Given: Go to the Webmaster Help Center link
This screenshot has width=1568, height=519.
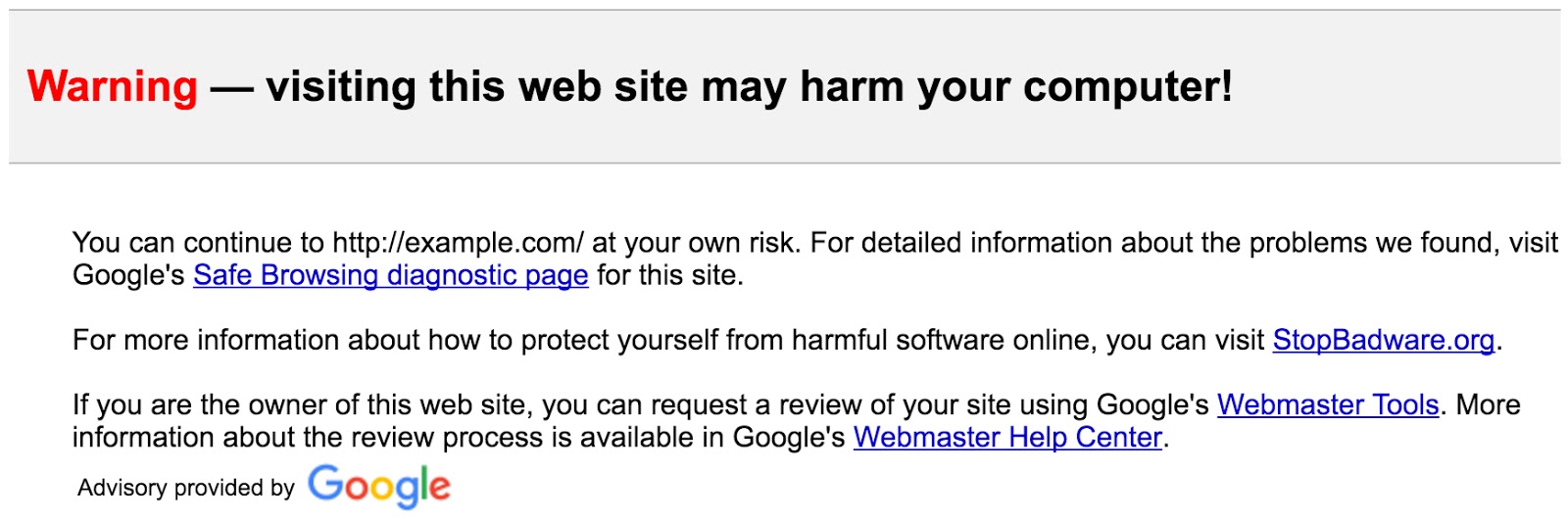Looking at the screenshot, I should pos(1007,437).
